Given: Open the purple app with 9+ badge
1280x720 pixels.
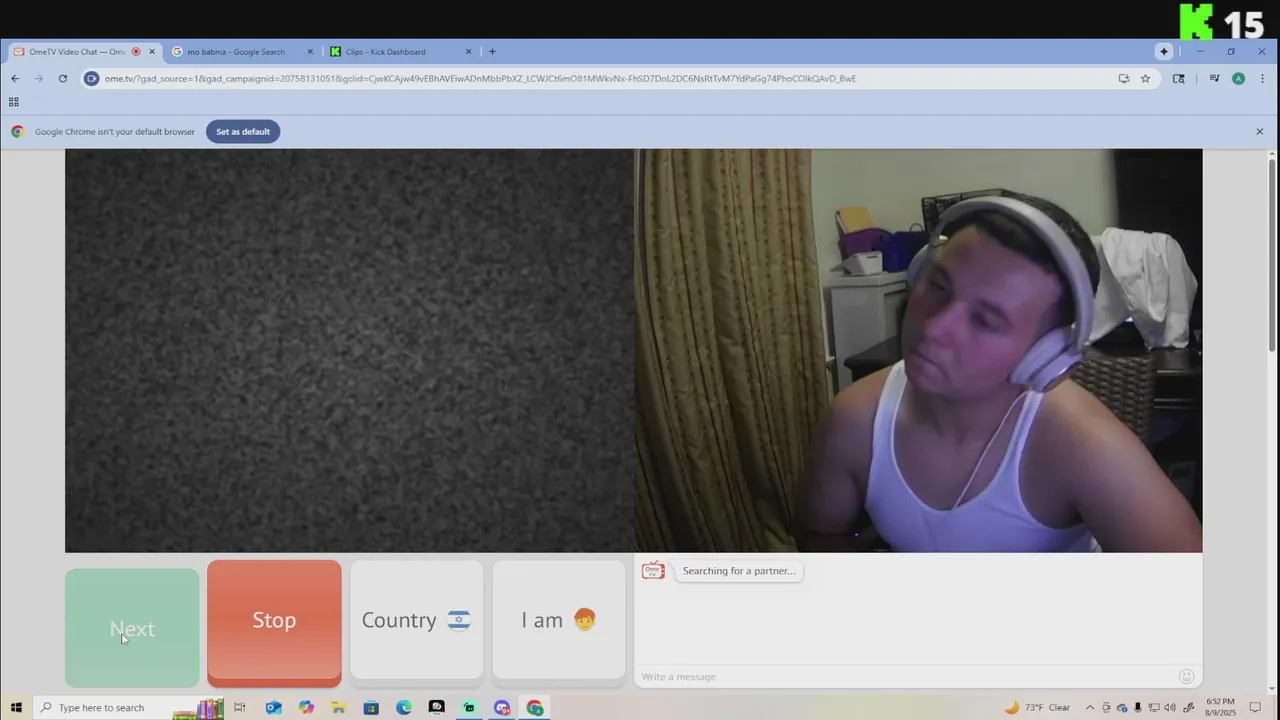Looking at the screenshot, I should coord(502,708).
